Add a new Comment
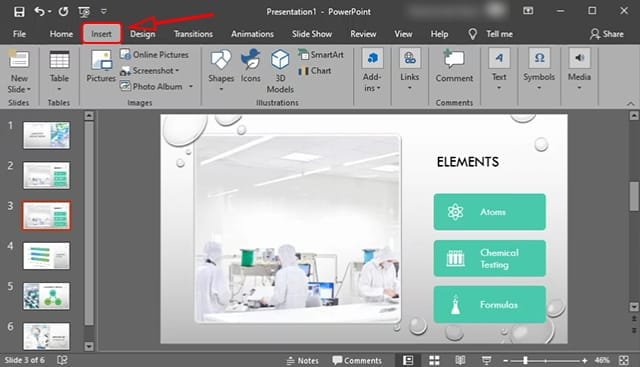The image size is (640, 367). click(454, 66)
